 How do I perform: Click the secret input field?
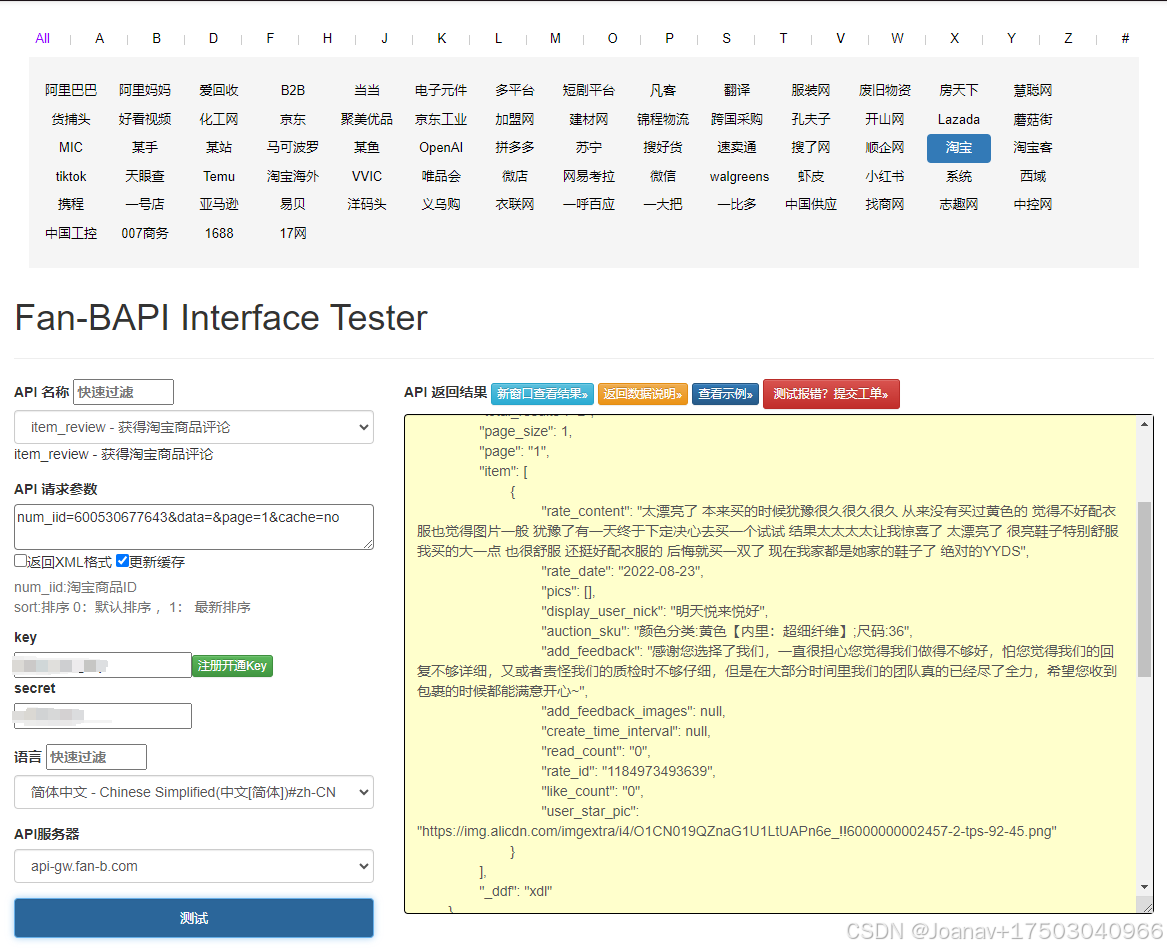click(103, 716)
